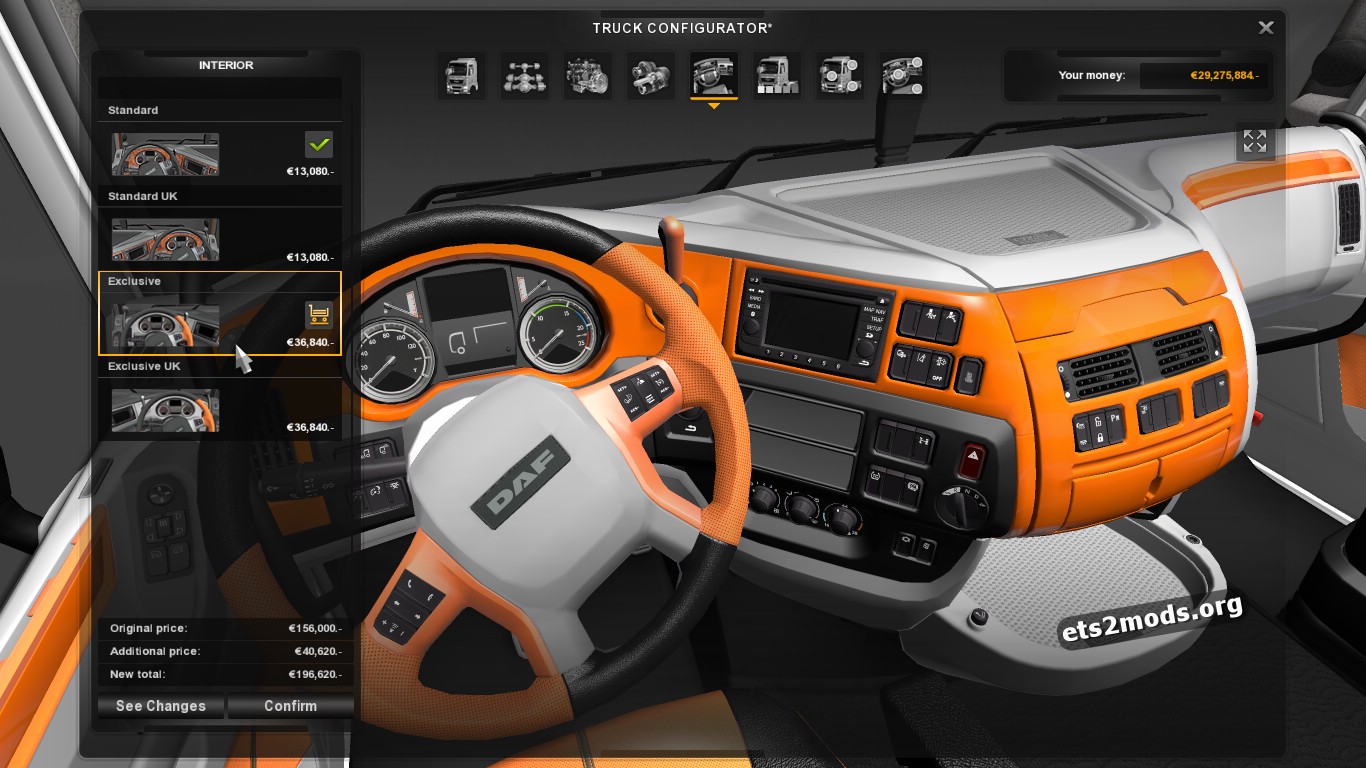Screen dimensions: 1366x768
Task: Open the interior accessories category icon
Action: 903,76
